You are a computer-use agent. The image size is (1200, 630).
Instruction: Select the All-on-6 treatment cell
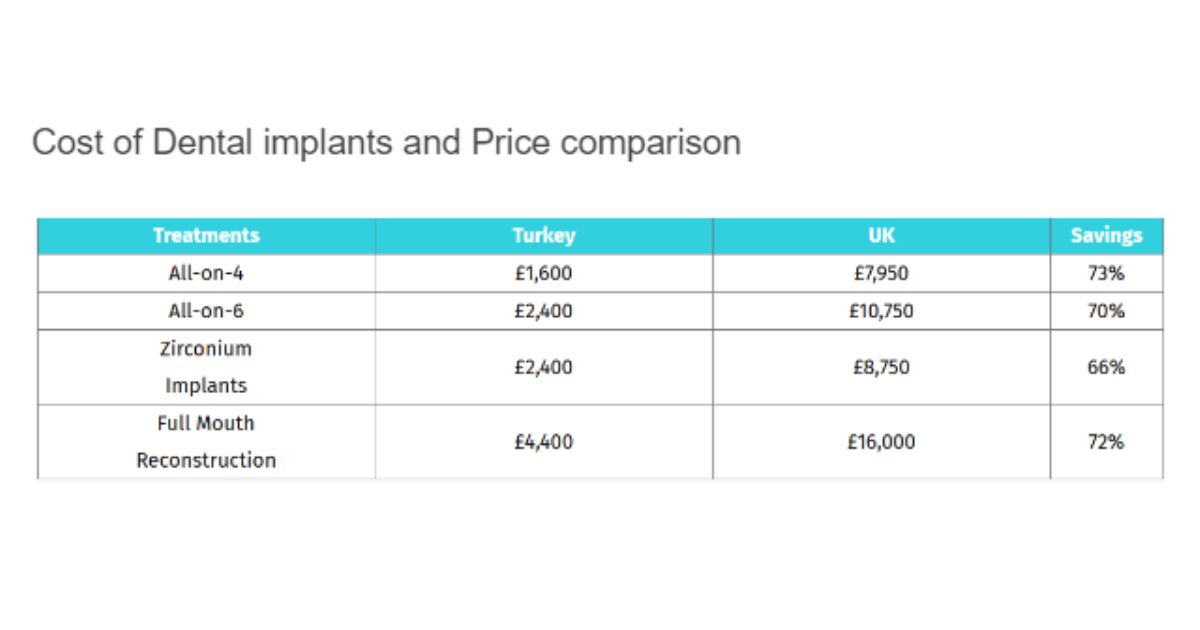point(206,311)
